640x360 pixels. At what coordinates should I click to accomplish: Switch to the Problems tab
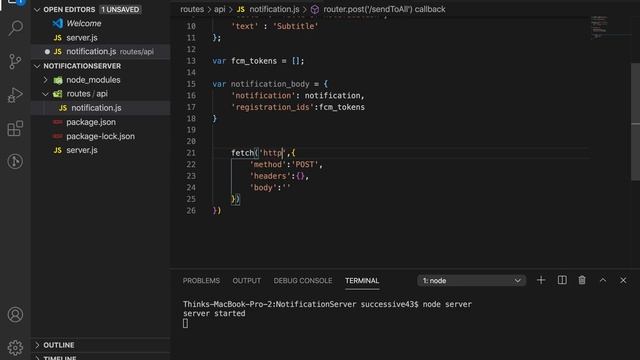click(201, 280)
